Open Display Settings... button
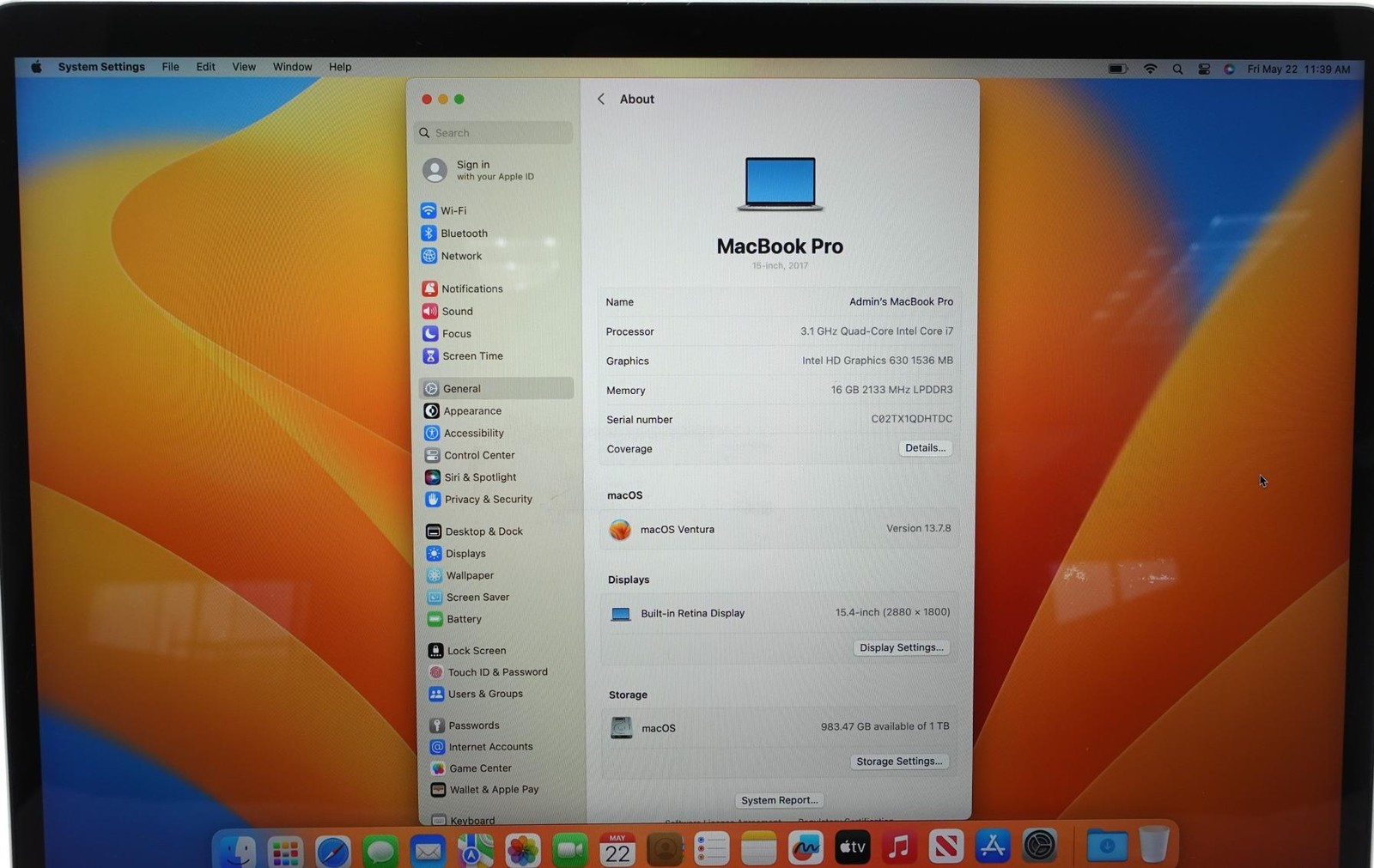The width and height of the screenshot is (1374, 868). (901, 647)
